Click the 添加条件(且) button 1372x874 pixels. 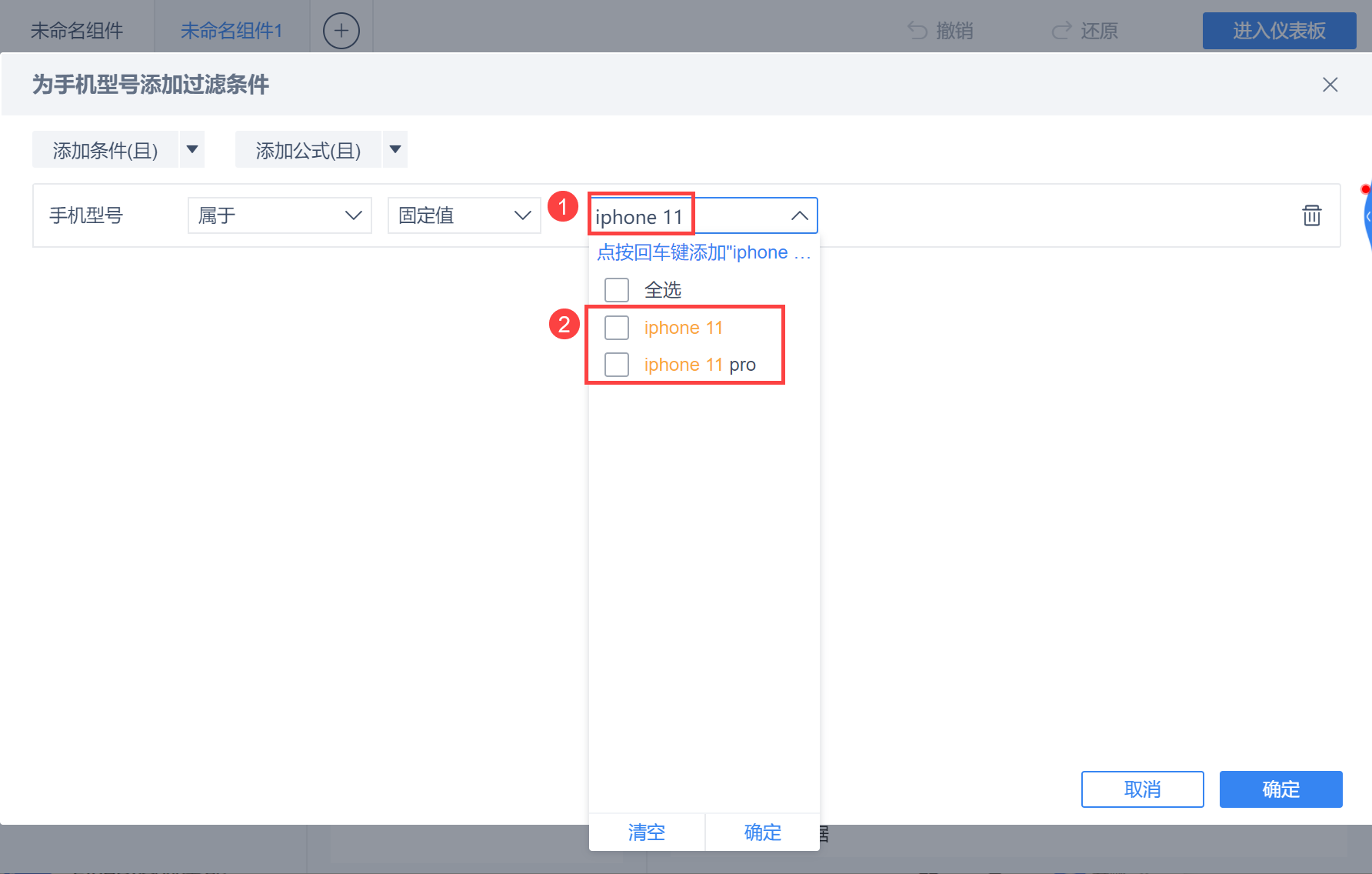[x=105, y=149]
